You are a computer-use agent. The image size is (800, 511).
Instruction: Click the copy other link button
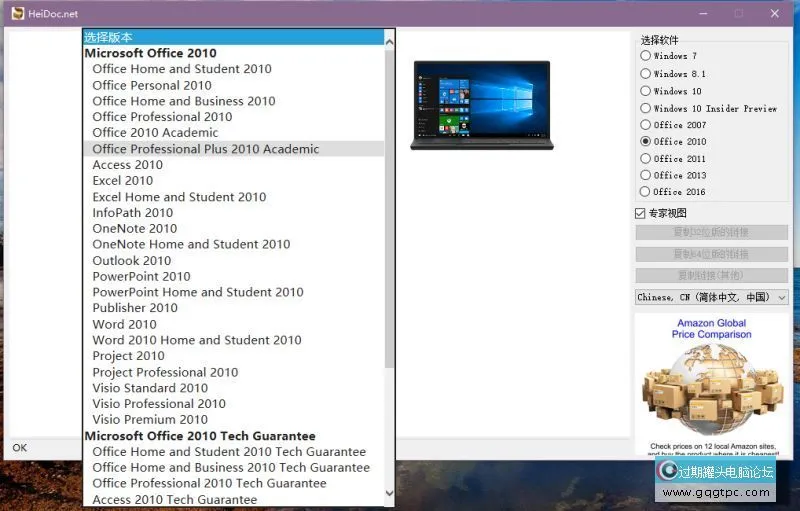pos(711,275)
